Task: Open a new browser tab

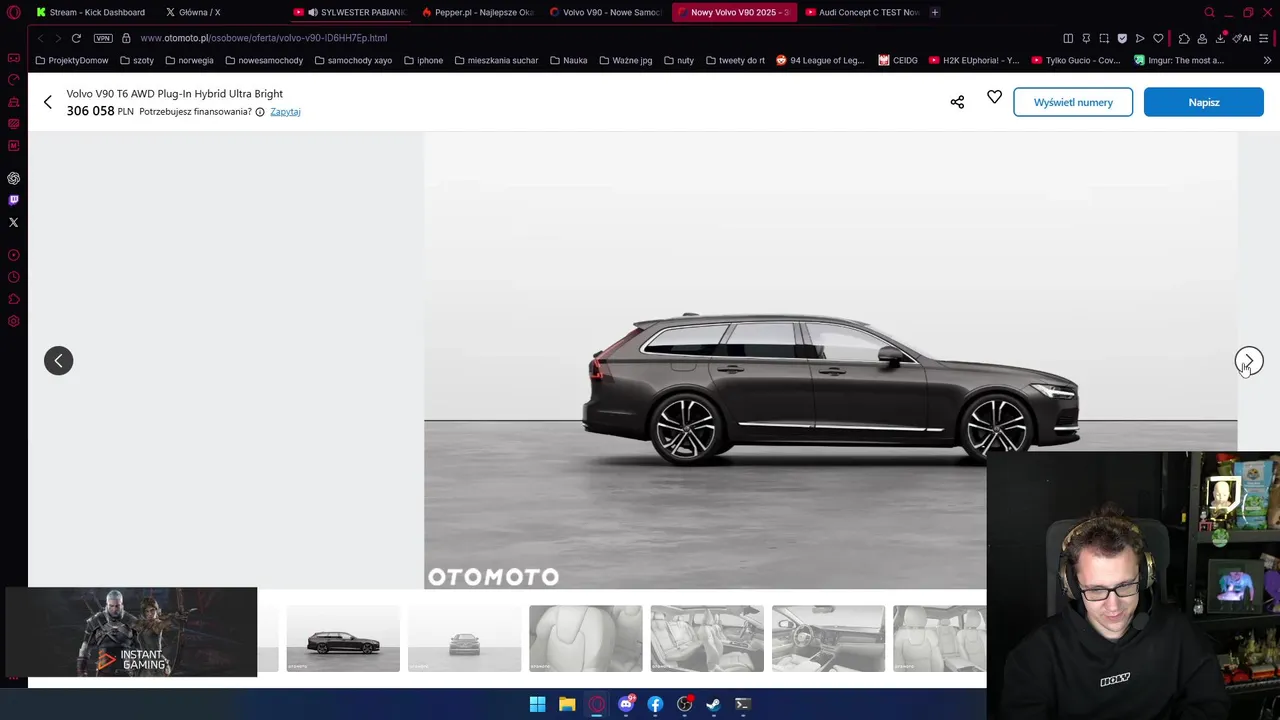Action: point(935,12)
